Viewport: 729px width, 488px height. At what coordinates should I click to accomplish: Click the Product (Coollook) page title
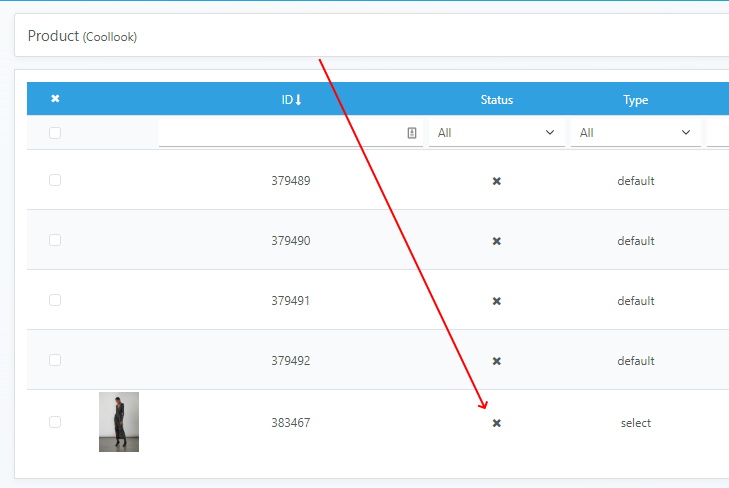(x=82, y=36)
